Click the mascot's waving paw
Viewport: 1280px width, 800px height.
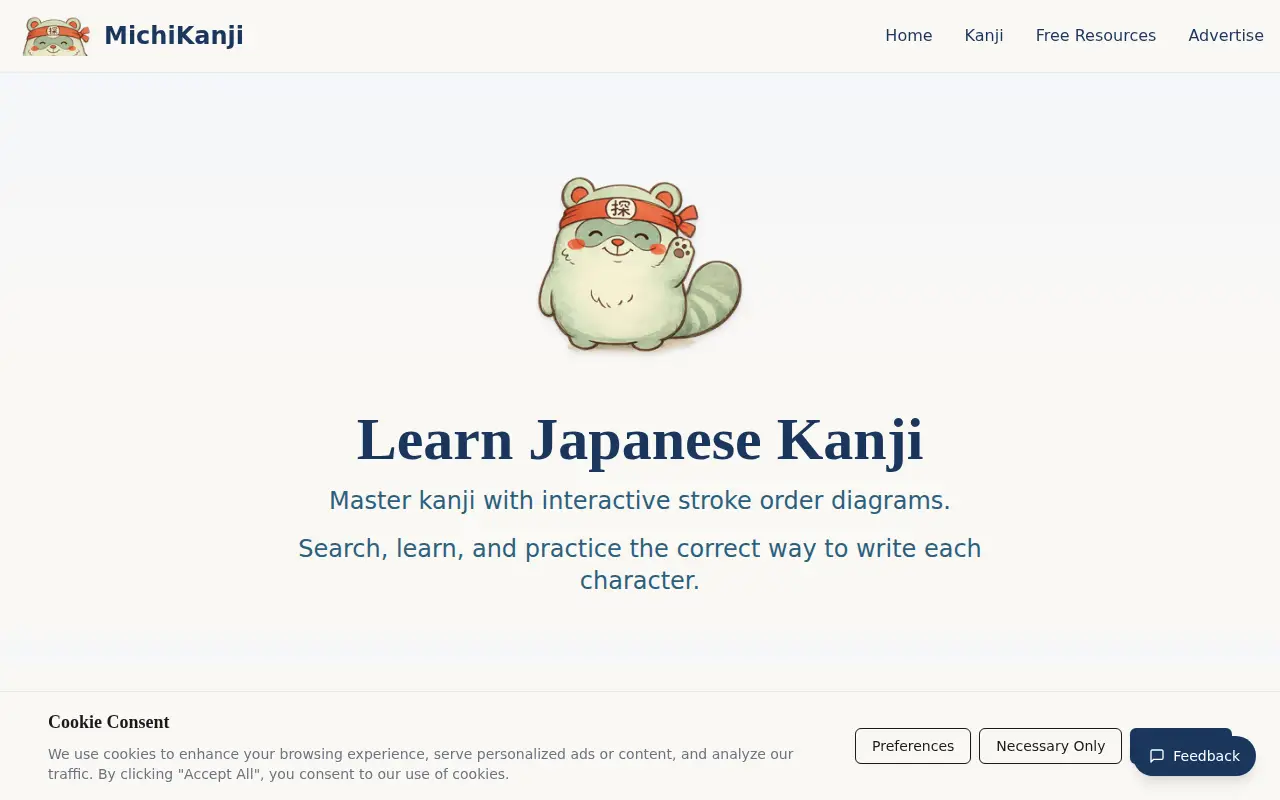682,248
